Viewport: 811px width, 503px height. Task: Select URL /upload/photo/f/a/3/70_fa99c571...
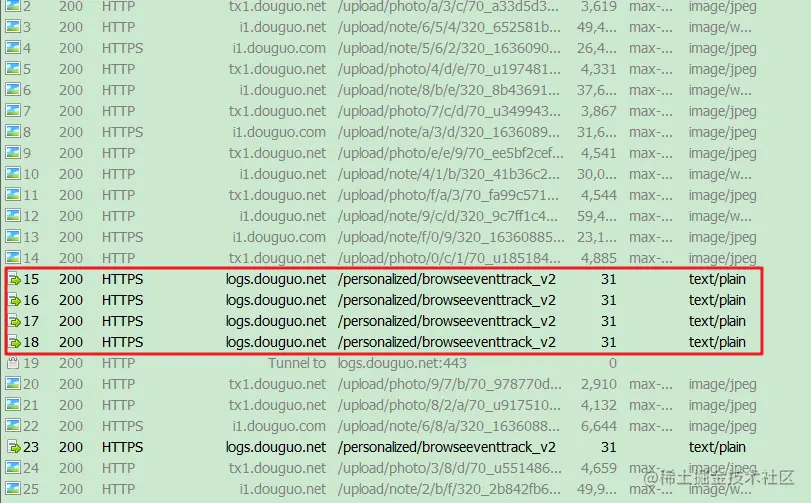449,195
